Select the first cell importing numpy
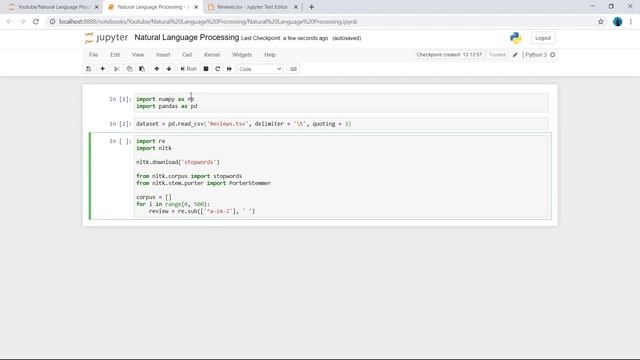Viewport: 640px width, 360px height. click(x=341, y=102)
